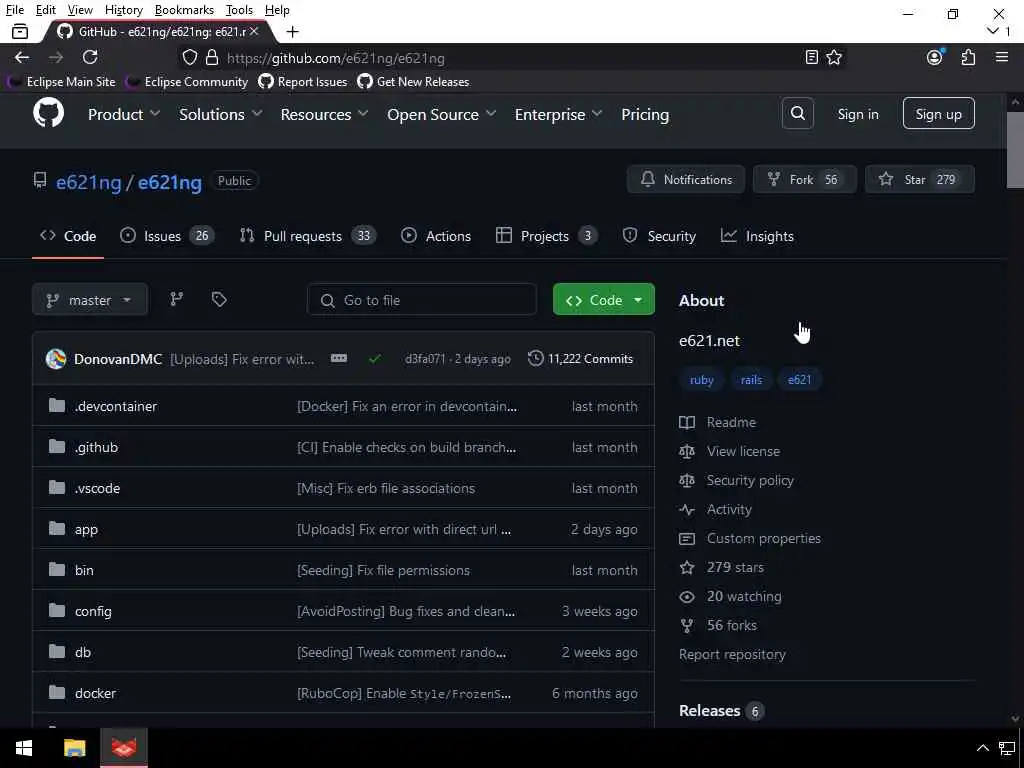Viewport: 1024px width, 768px height.
Task: Expand the Solutions menu
Action: tap(221, 114)
